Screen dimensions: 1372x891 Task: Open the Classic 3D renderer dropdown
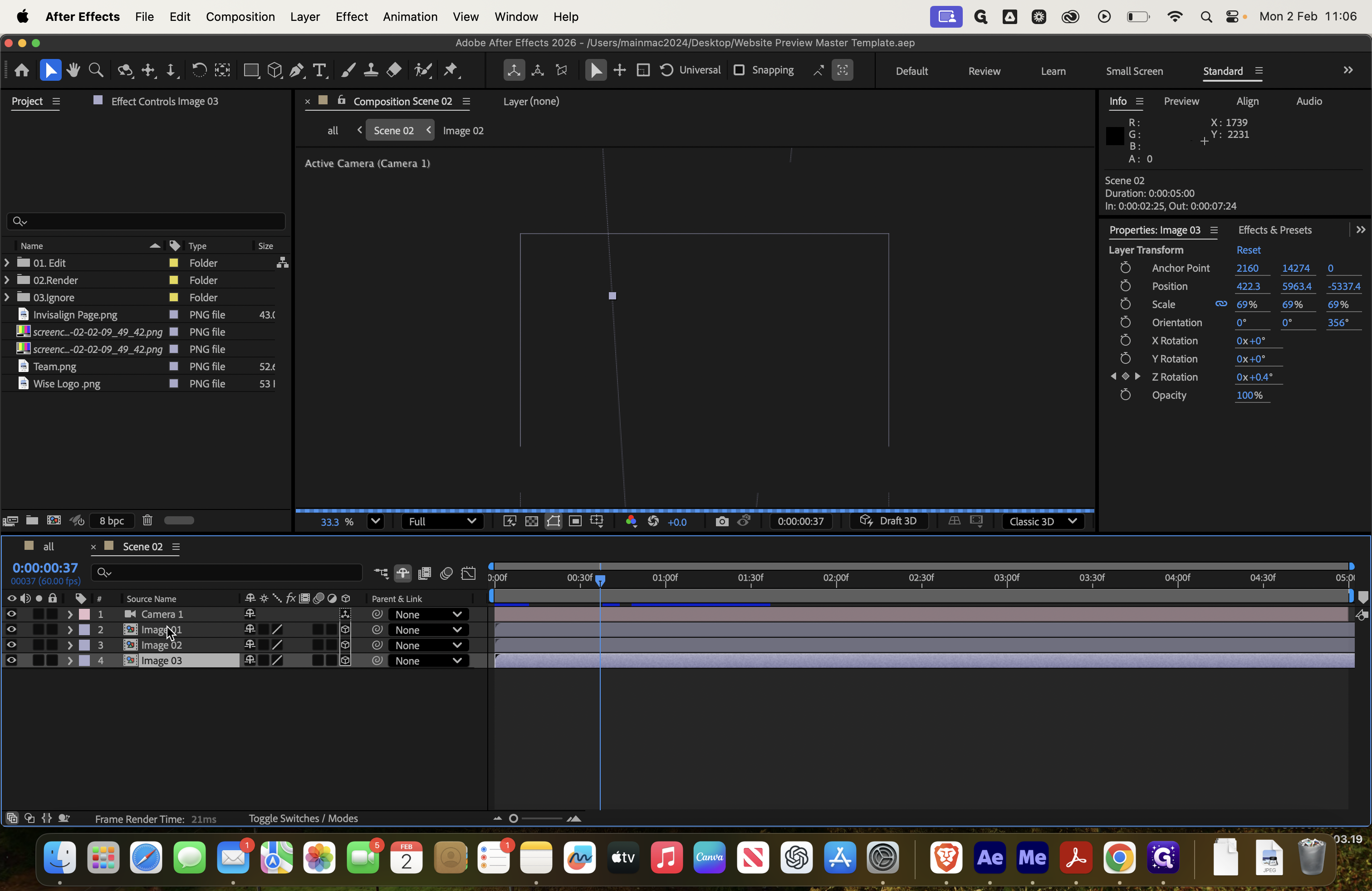1043,521
